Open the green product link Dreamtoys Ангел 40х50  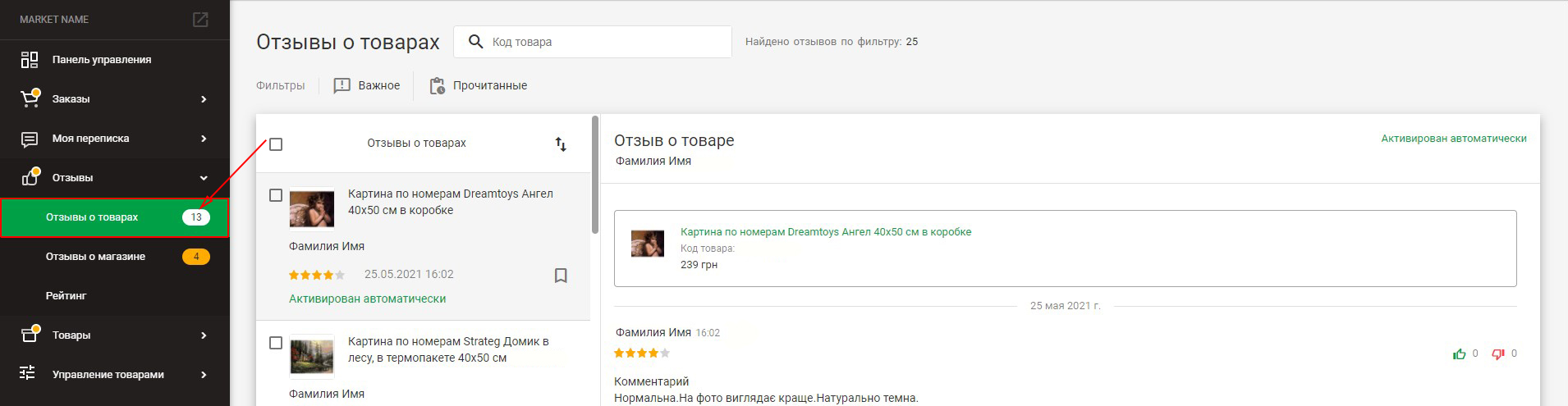(826, 232)
